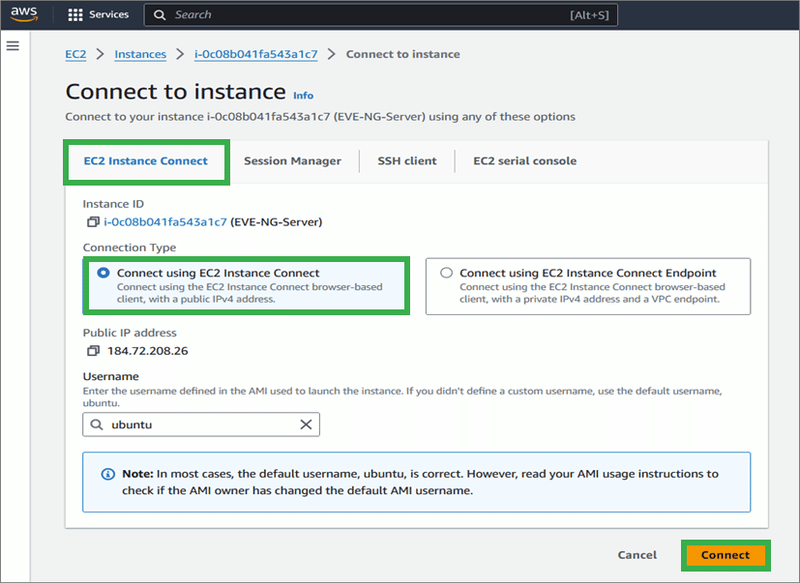Viewport: 800px width, 583px height.
Task: Open the SSH client tab
Action: [407, 161]
